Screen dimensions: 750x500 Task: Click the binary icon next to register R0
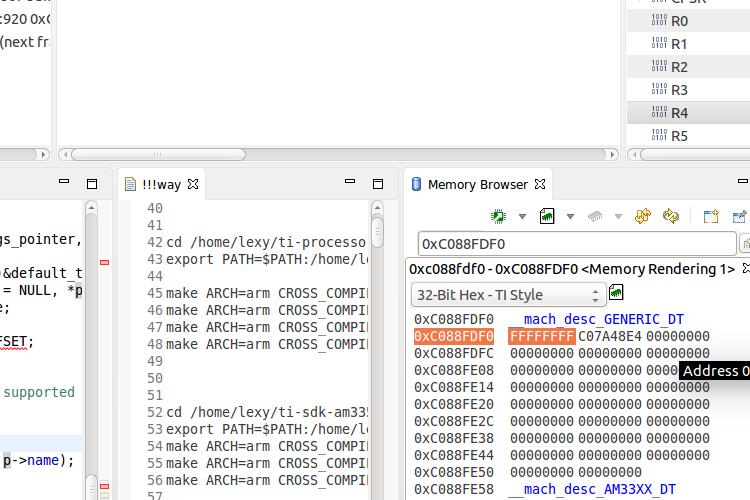[658, 20]
